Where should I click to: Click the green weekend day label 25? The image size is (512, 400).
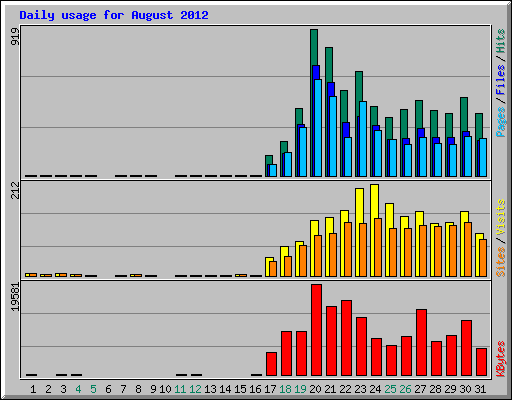pyautogui.click(x=391, y=389)
